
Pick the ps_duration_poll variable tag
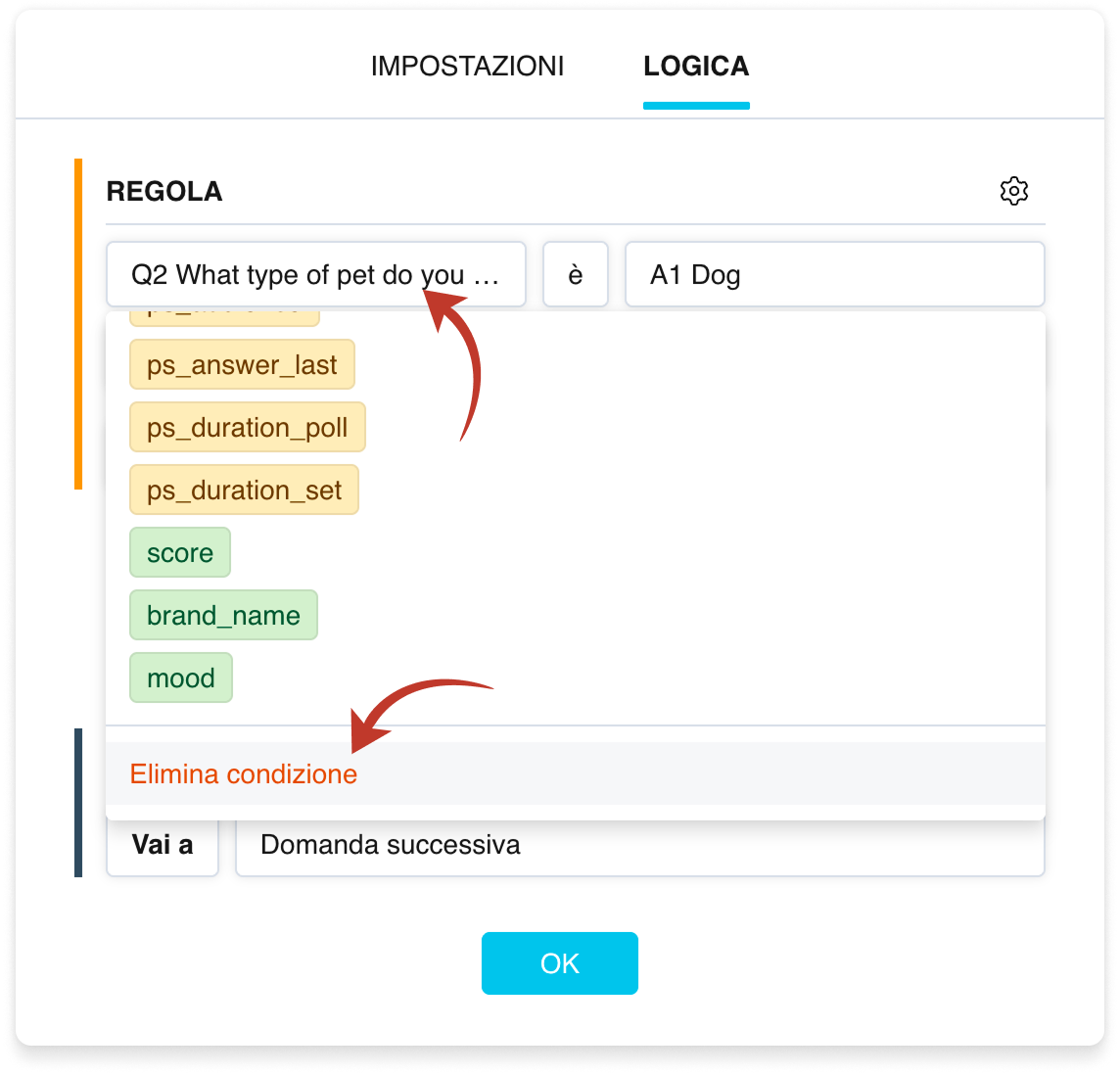coord(247,427)
